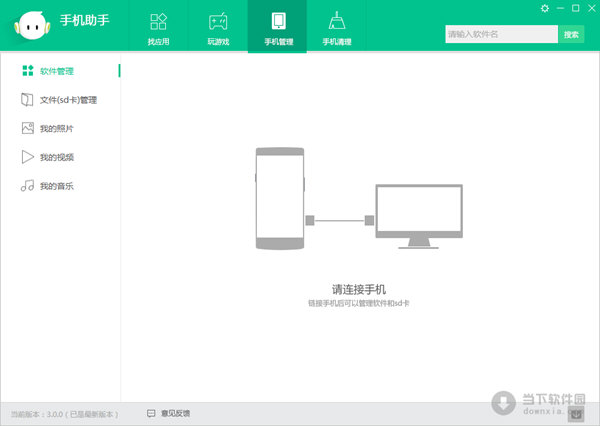
Task: Click the 手机助手 title text
Action: 85,20
